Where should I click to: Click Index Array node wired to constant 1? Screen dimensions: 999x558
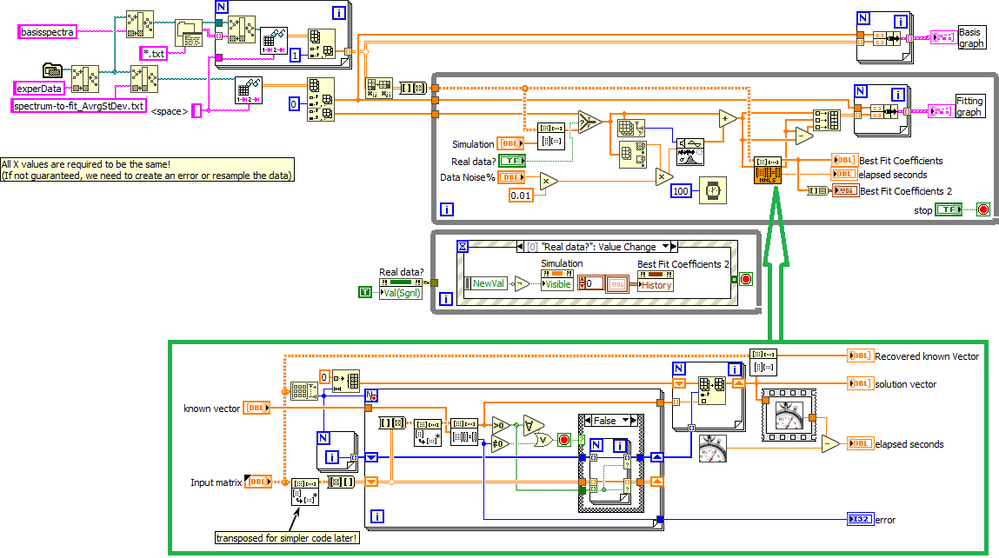click(322, 43)
